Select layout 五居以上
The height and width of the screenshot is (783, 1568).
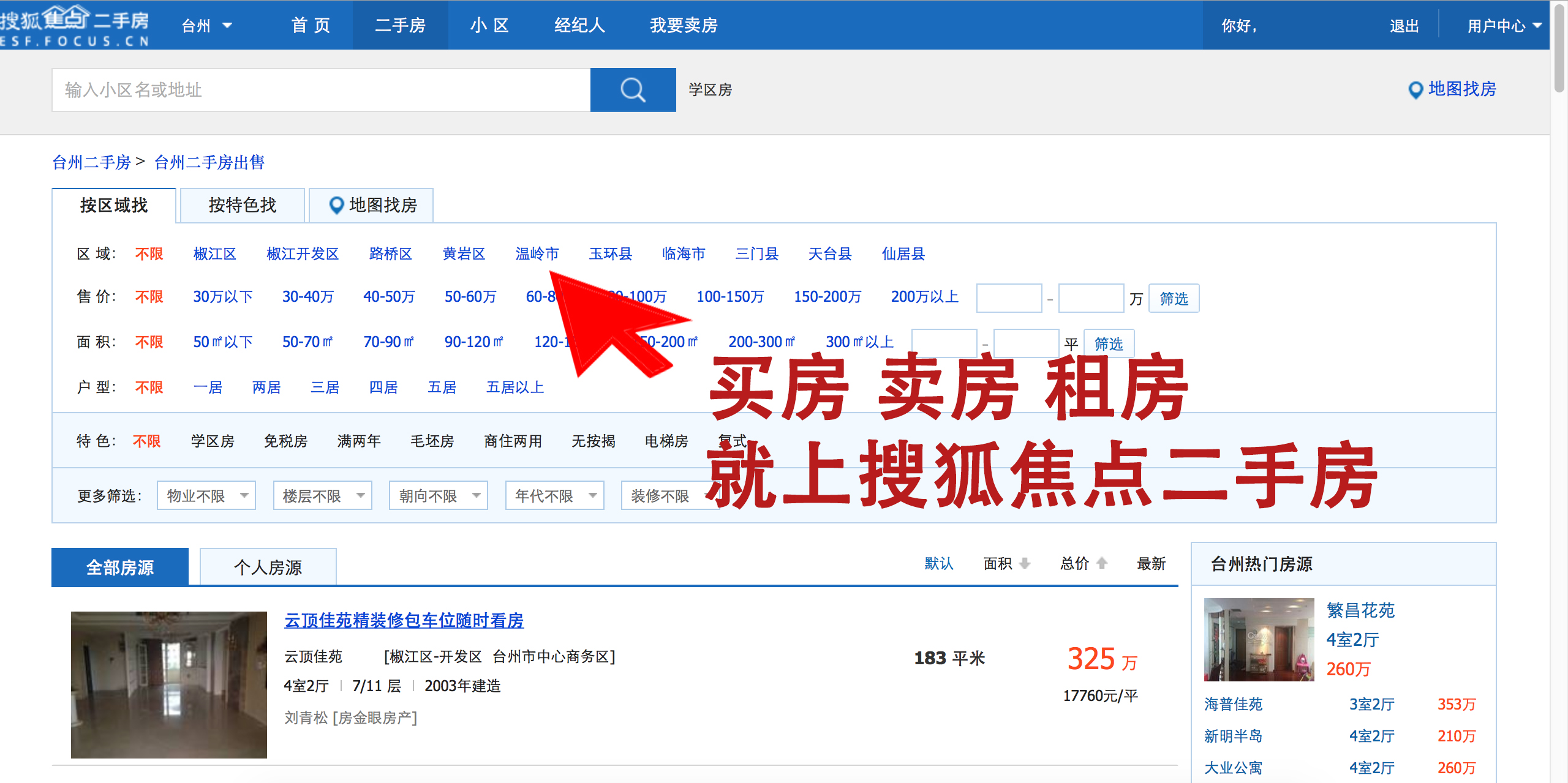tap(515, 387)
